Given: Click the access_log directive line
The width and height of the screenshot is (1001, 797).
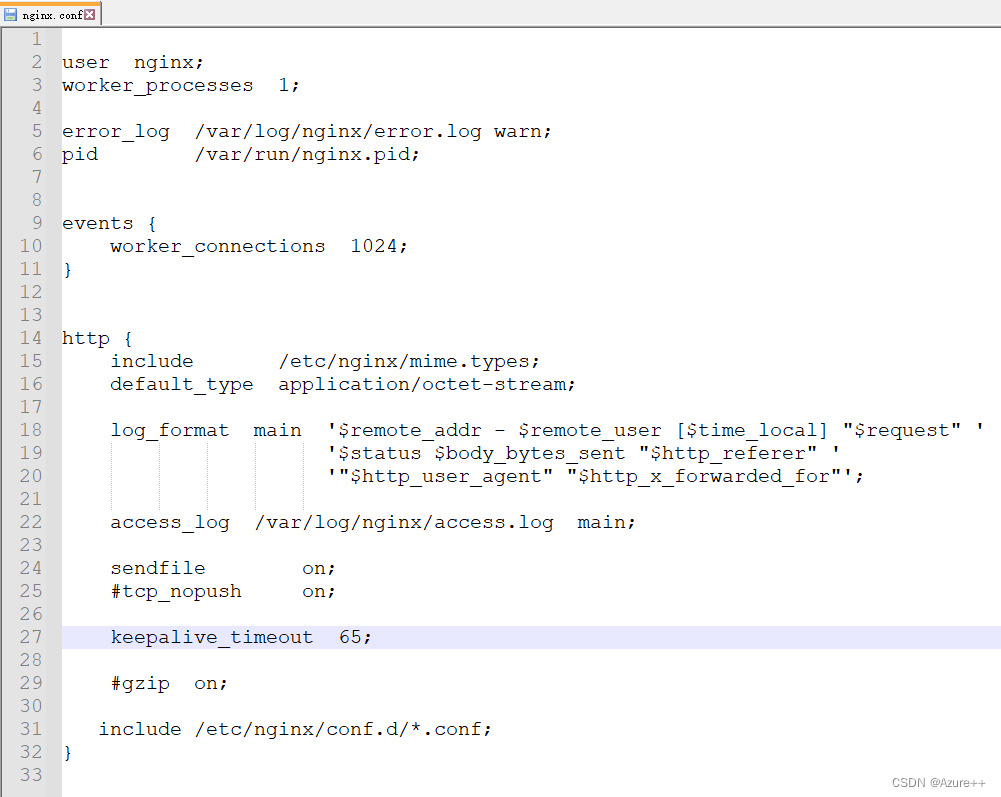Looking at the screenshot, I should point(373,522).
